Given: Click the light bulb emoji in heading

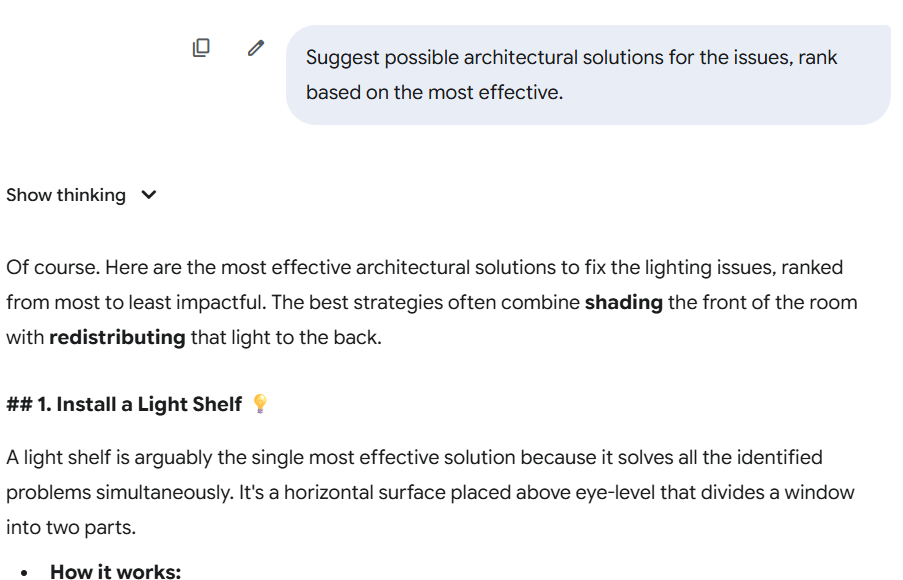Looking at the screenshot, I should (x=260, y=404).
